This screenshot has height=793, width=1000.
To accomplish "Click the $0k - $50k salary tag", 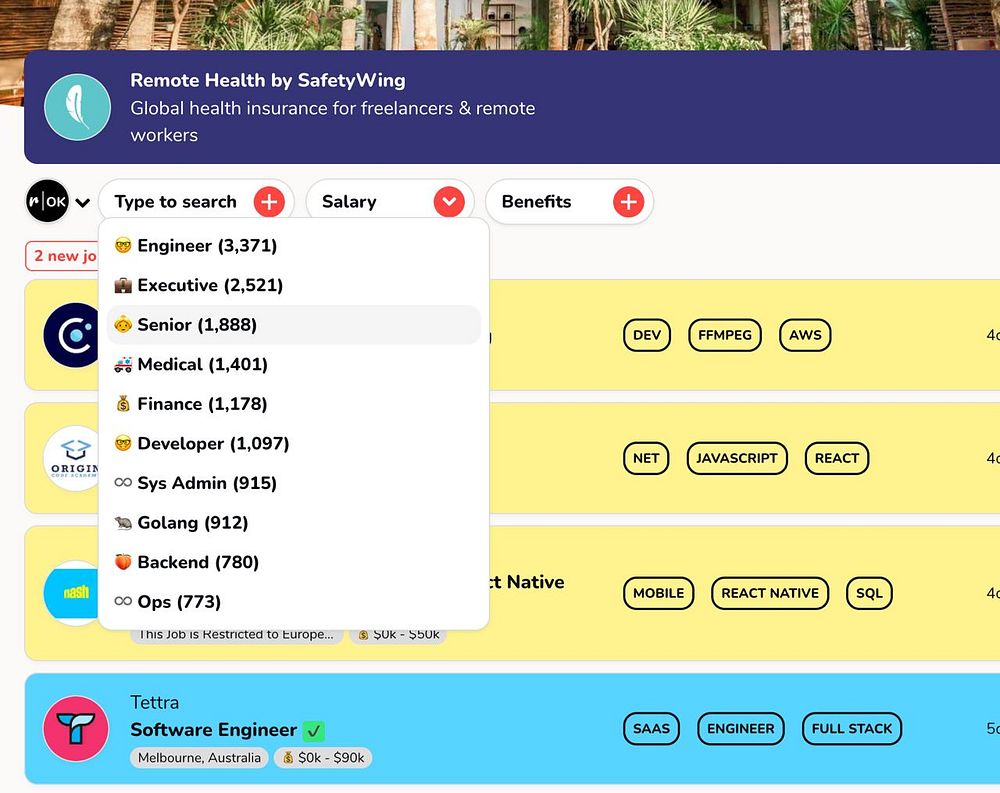I will pos(399,635).
